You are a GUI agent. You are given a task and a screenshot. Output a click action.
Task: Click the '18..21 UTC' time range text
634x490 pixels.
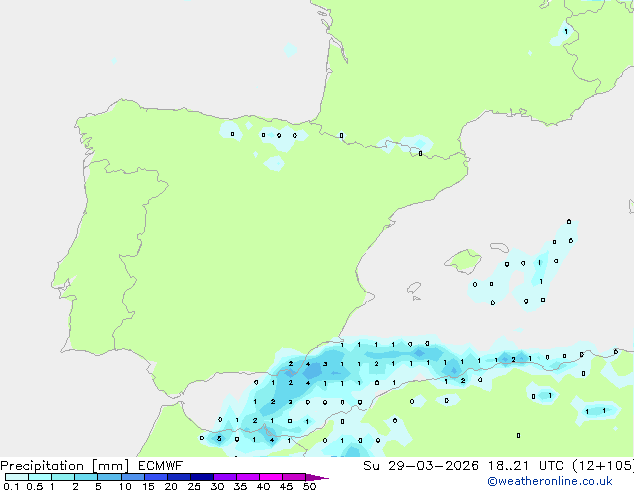coord(526,466)
